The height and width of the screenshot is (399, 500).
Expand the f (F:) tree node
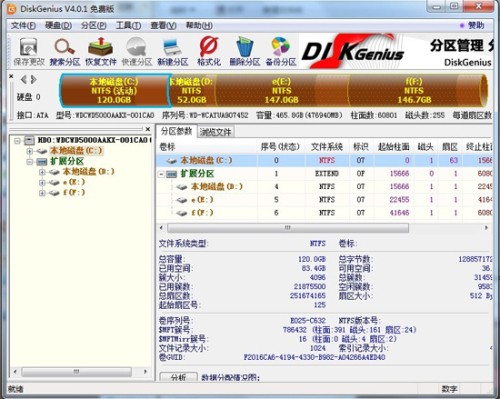click(42, 193)
